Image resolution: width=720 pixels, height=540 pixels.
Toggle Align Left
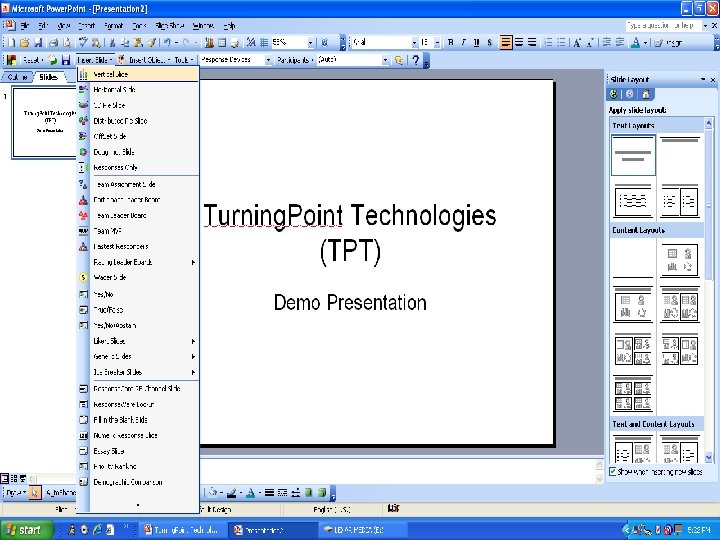506,43
